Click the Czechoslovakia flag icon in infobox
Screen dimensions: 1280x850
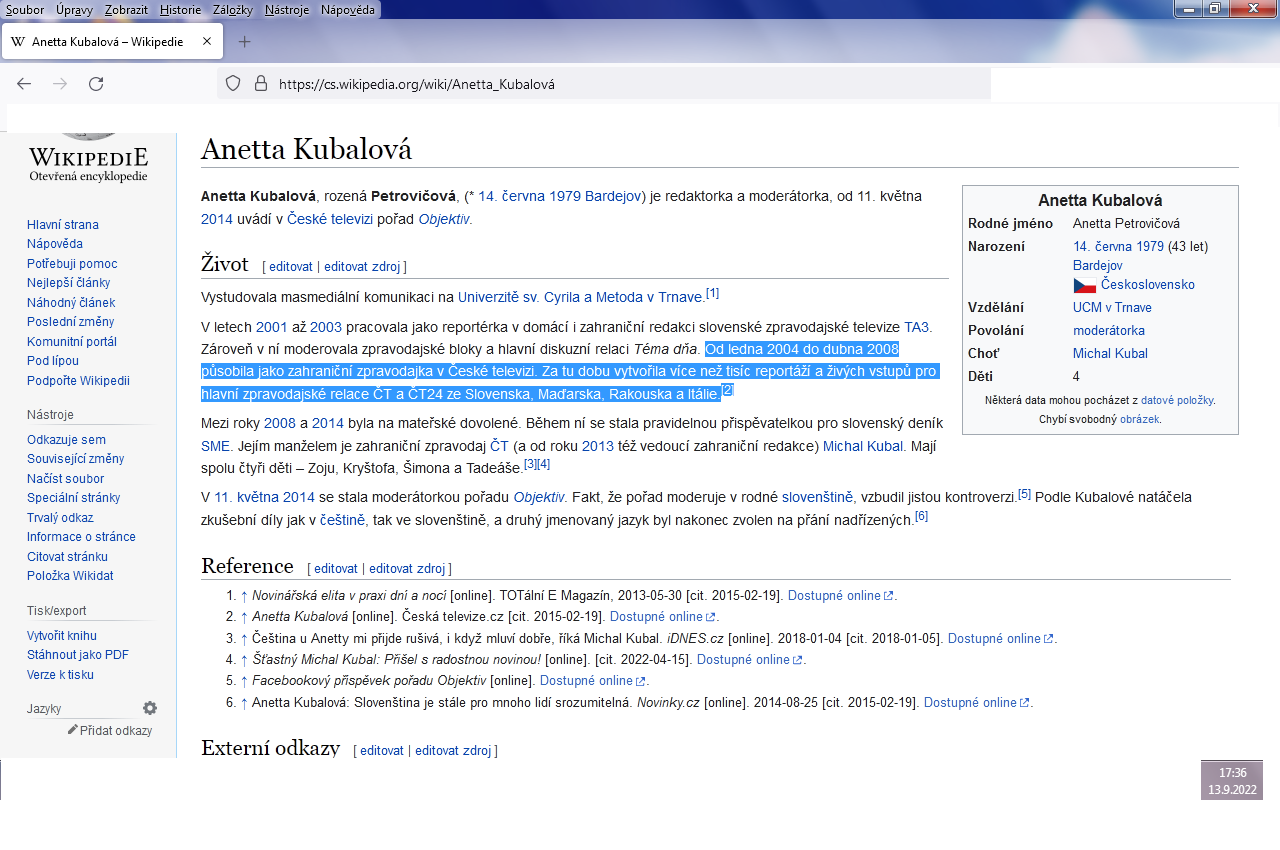pos(1084,285)
